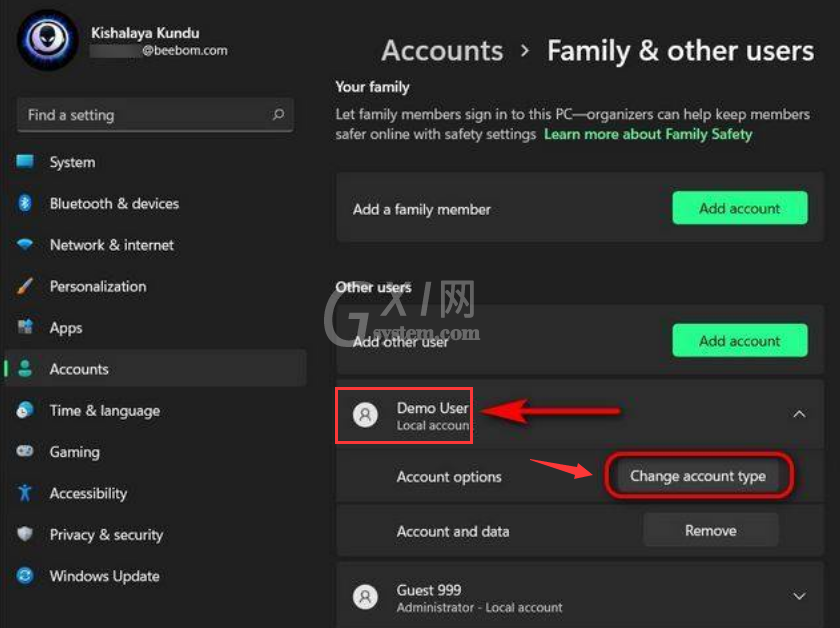The height and width of the screenshot is (628, 840).
Task: Click the Apps icon in sidebar
Action: [25, 326]
